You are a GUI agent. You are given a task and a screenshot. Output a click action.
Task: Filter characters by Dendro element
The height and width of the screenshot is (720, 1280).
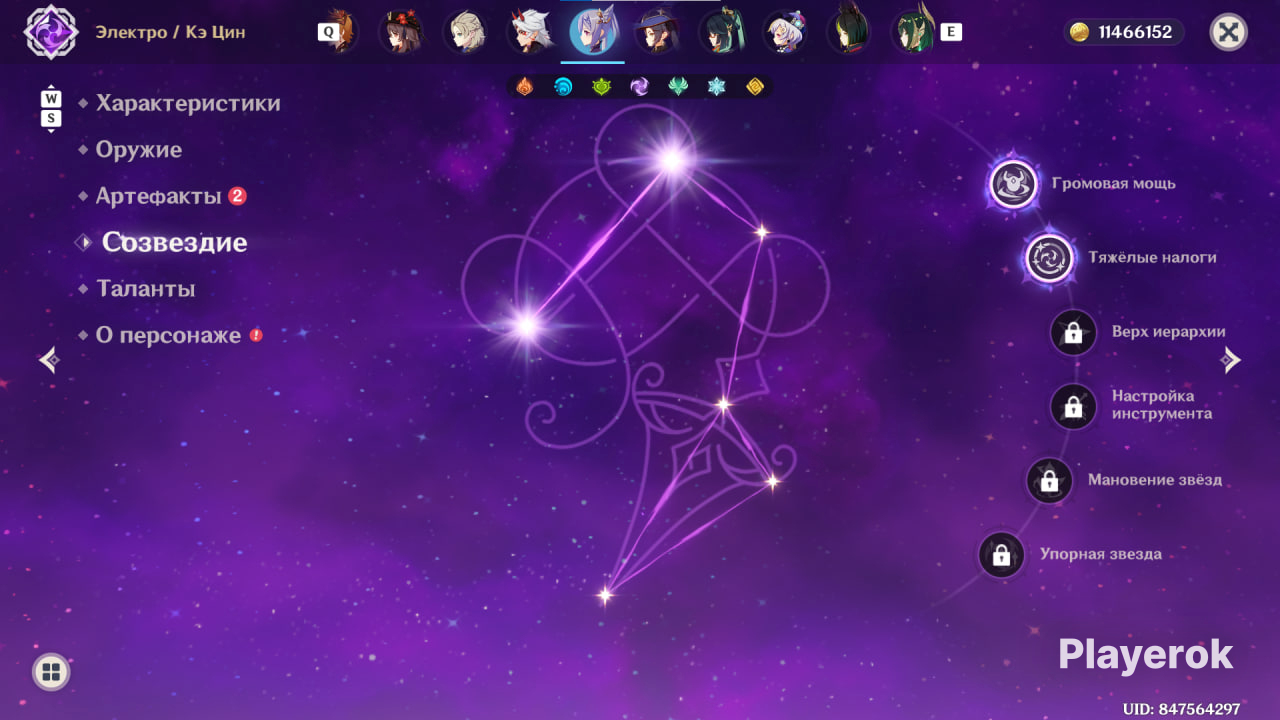601,87
